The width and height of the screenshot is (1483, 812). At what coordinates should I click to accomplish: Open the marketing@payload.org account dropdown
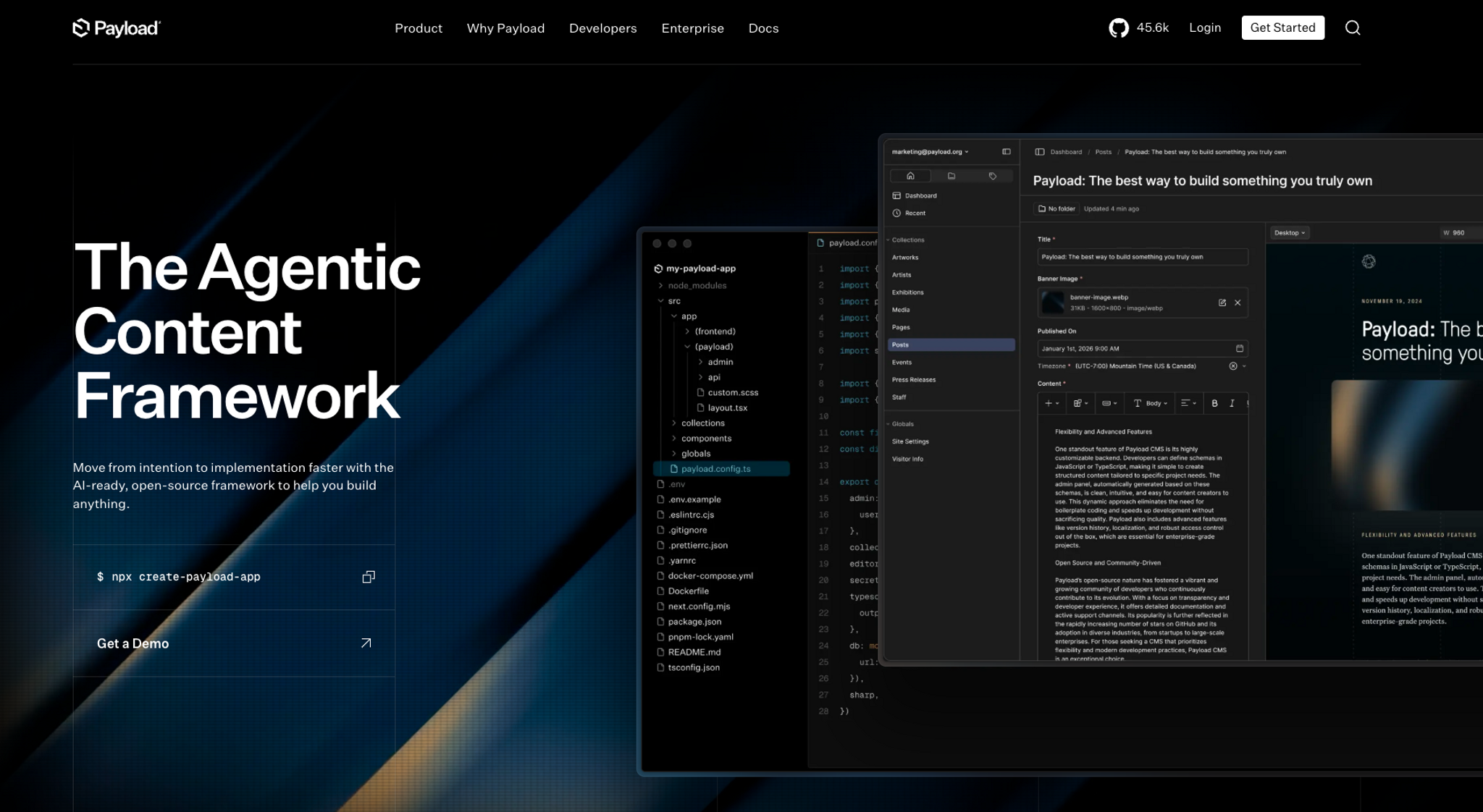point(930,152)
